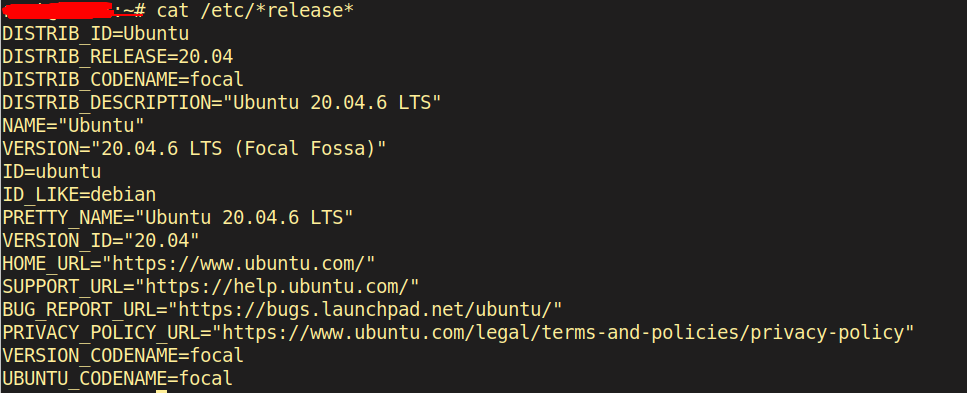
Task: Click the VERSION_ID="20.04" line
Action: tap(101, 240)
